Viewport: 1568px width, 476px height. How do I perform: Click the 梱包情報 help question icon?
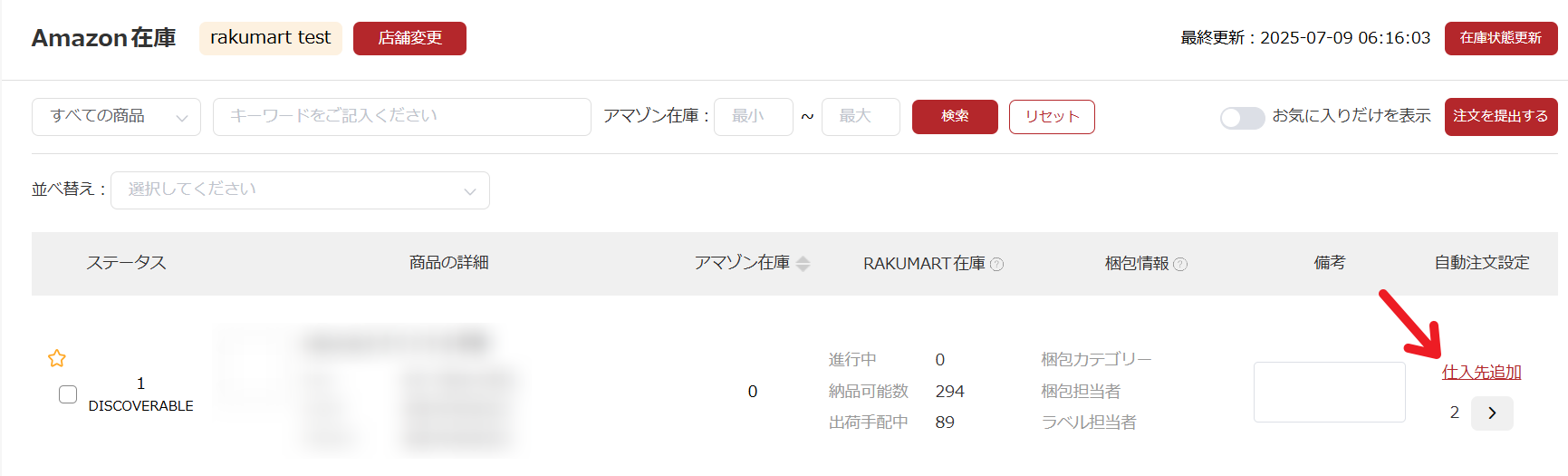1180,264
